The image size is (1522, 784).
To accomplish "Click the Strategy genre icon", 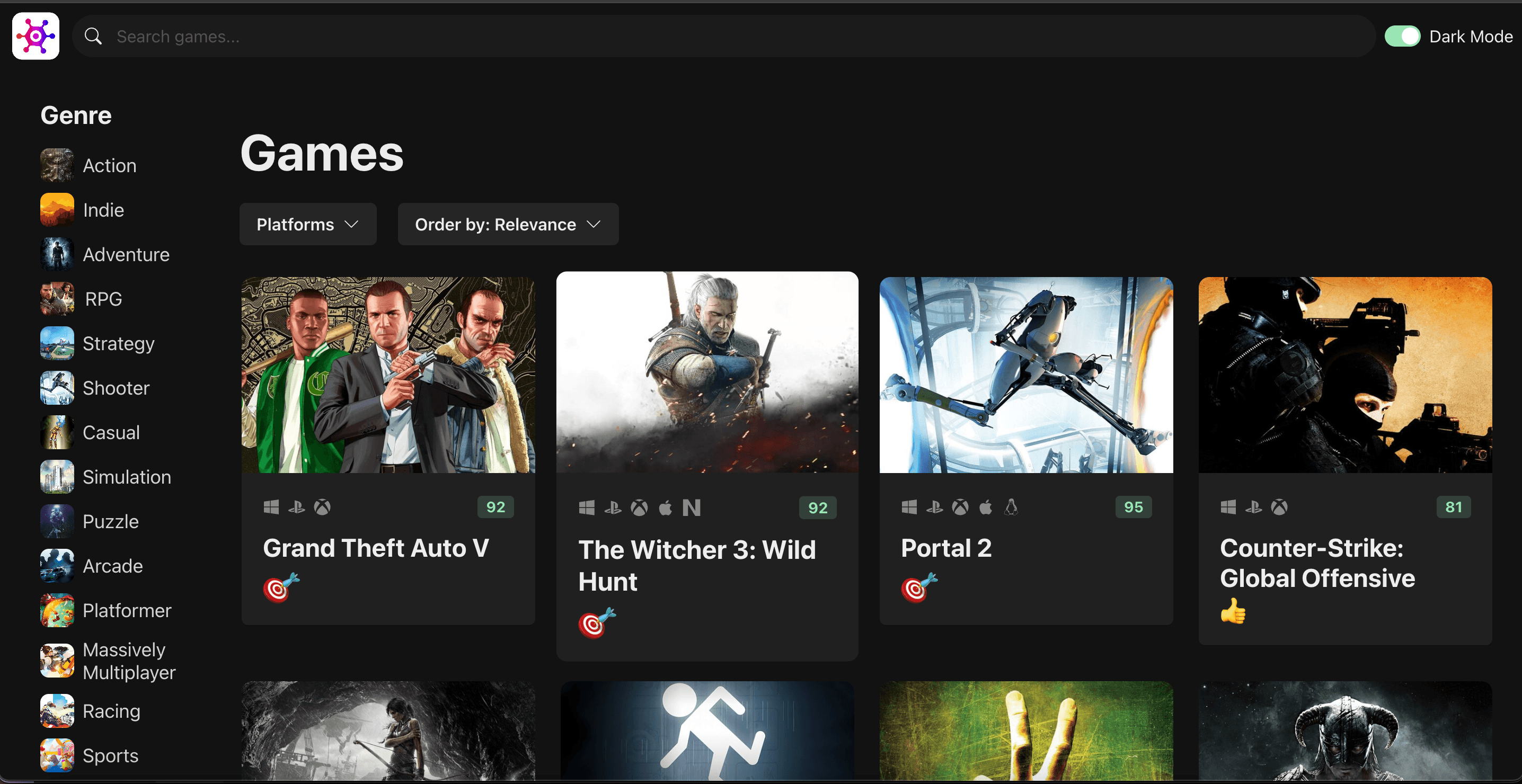I will click(57, 343).
